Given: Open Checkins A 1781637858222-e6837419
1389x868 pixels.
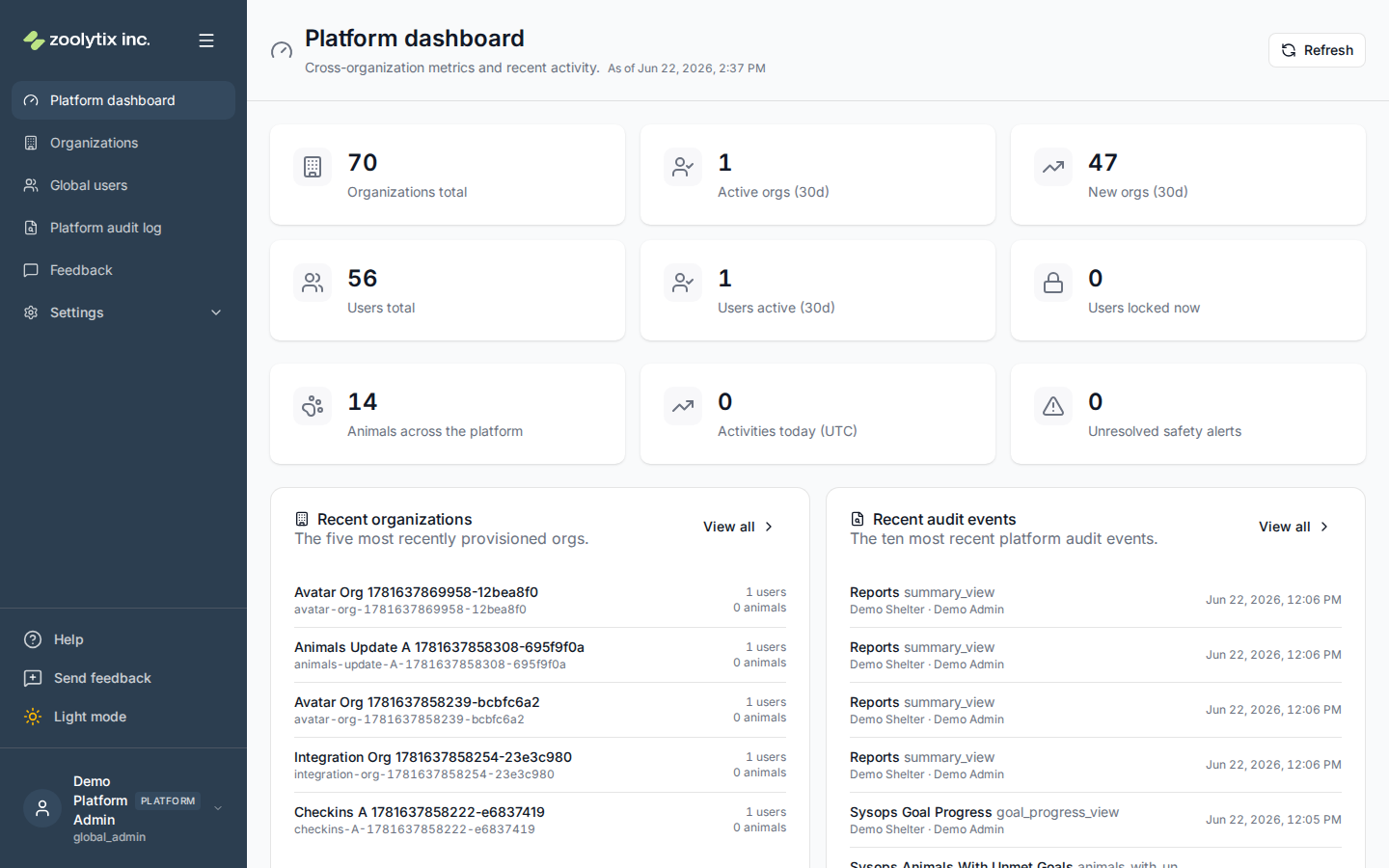Looking at the screenshot, I should (x=540, y=820).
